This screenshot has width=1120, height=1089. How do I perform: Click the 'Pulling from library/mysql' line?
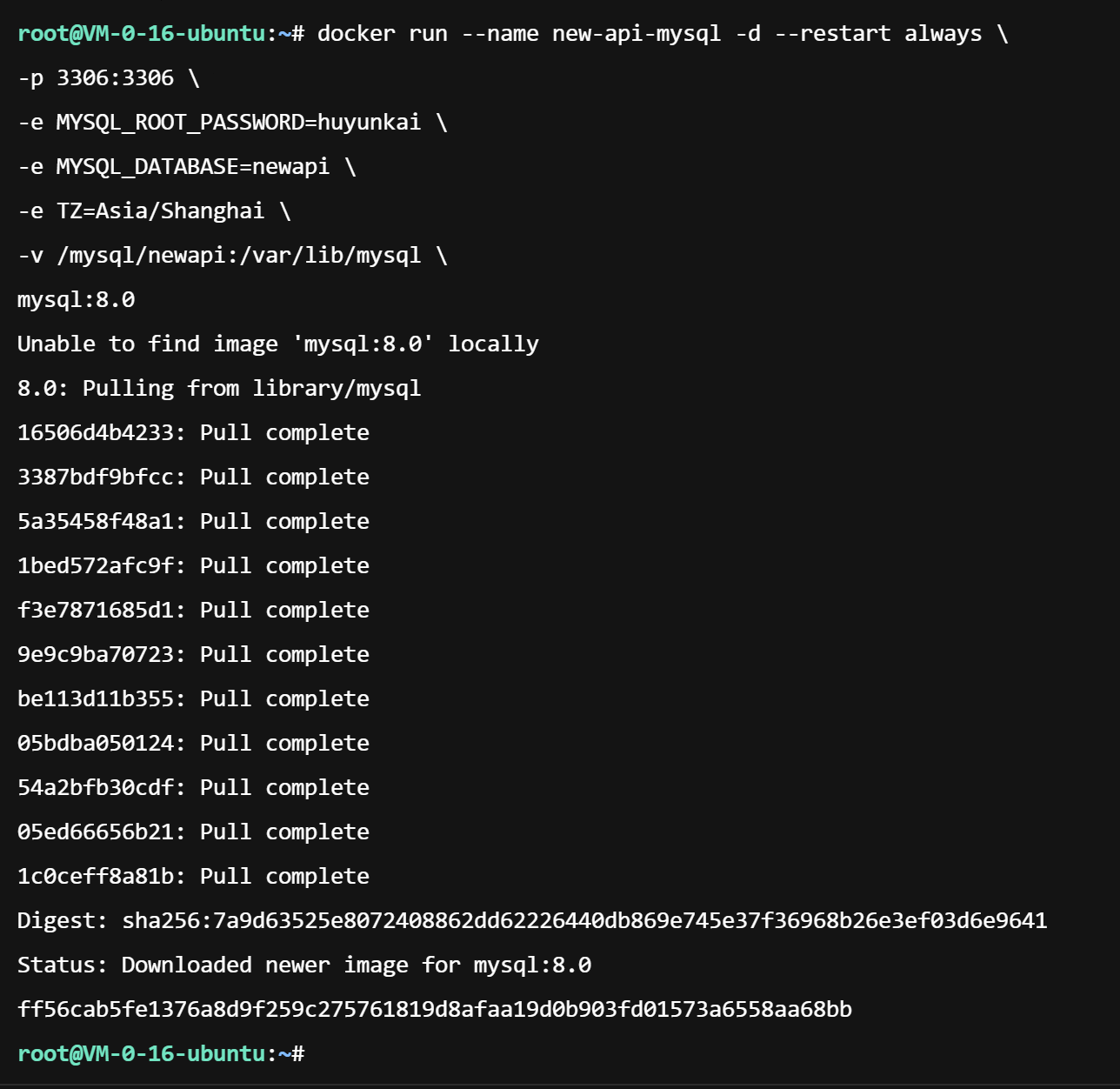[x=219, y=389]
